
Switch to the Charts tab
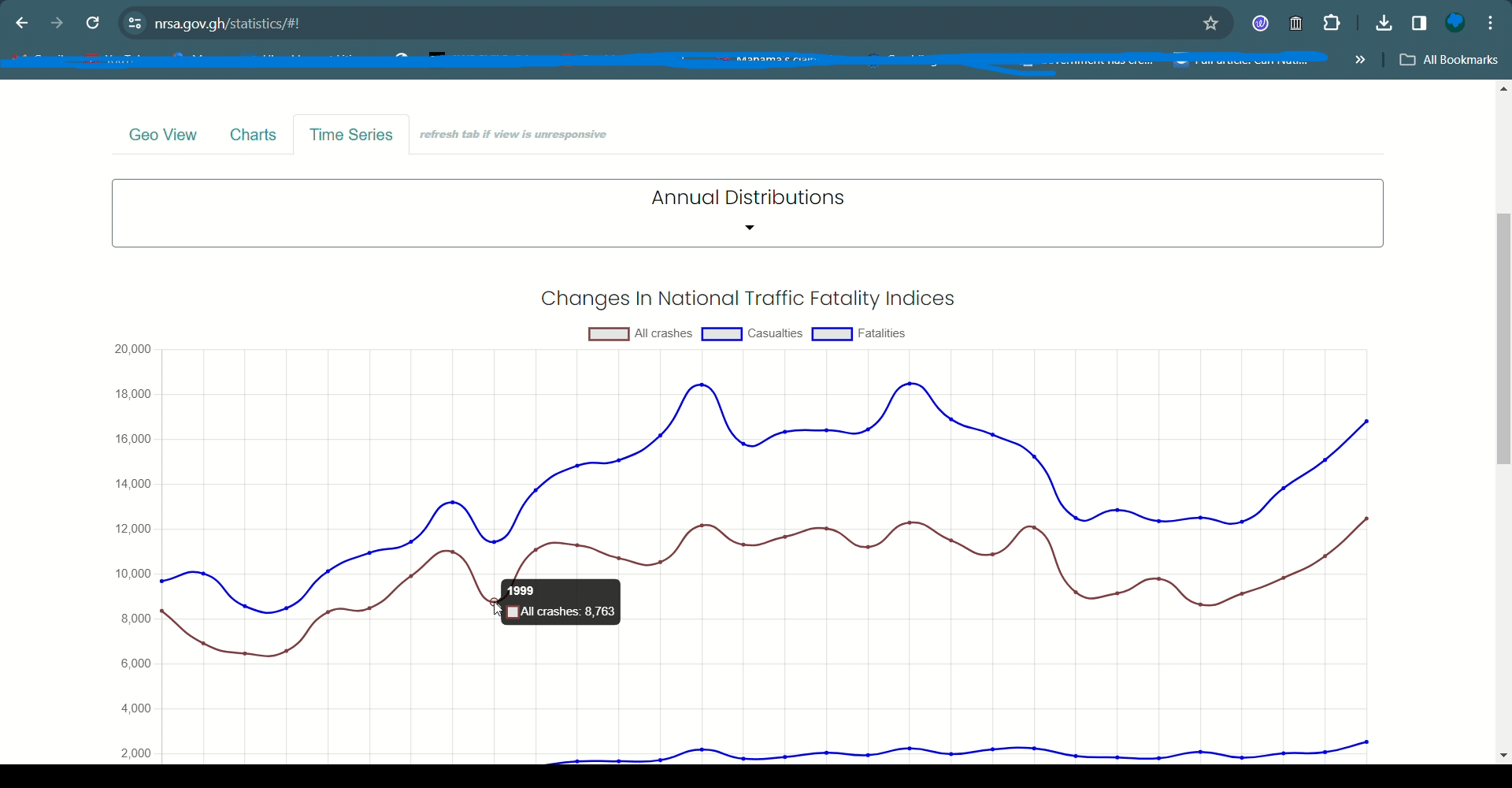(253, 135)
